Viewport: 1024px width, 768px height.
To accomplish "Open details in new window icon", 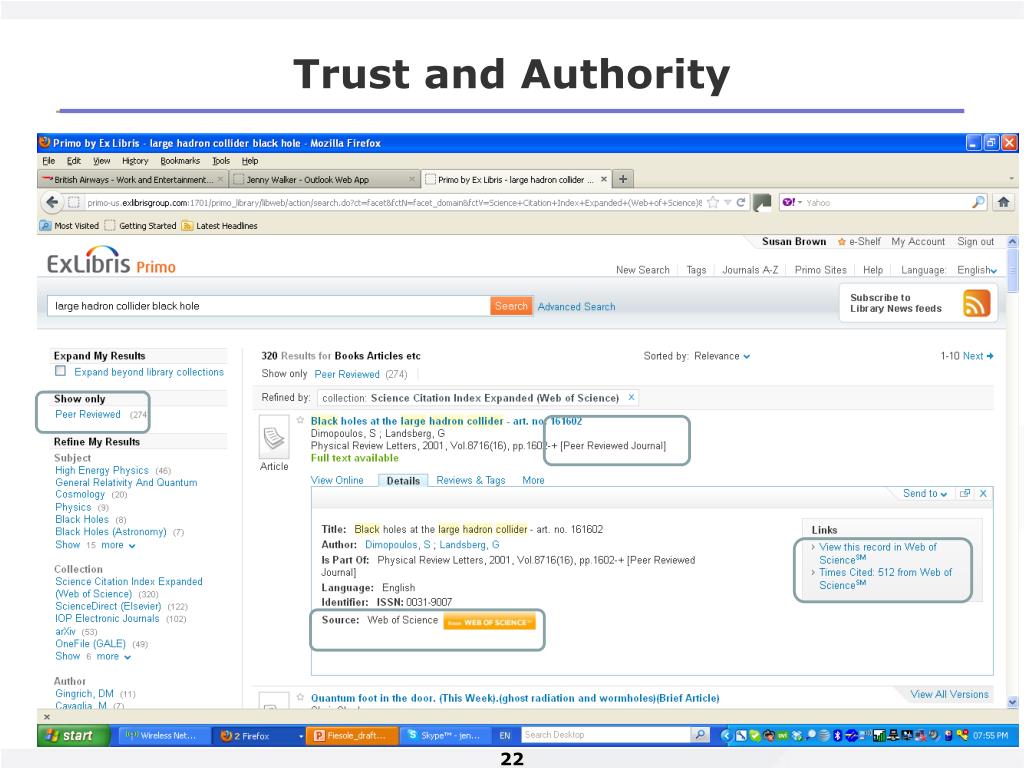I will 965,494.
